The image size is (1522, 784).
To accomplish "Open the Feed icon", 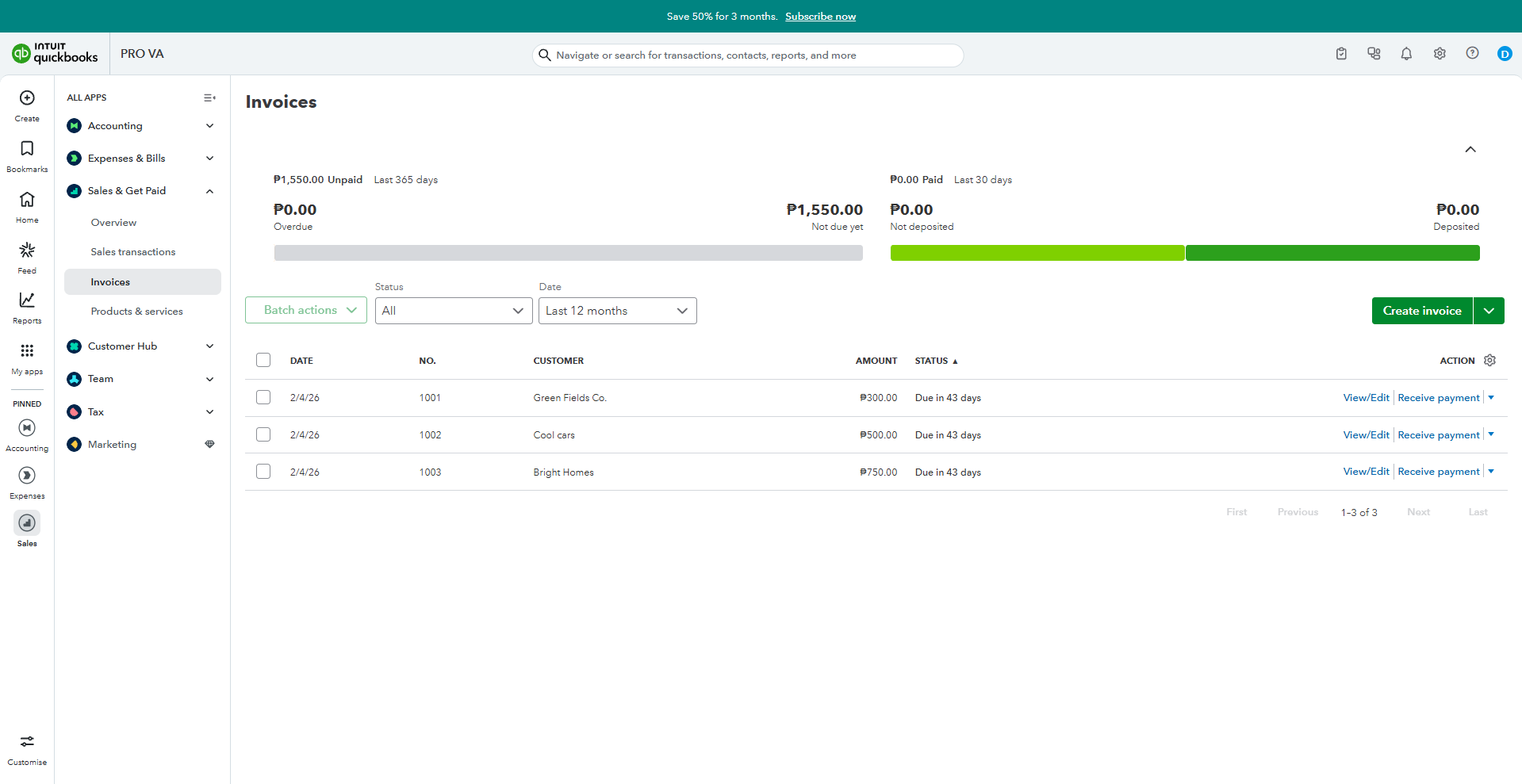I will click(x=27, y=250).
